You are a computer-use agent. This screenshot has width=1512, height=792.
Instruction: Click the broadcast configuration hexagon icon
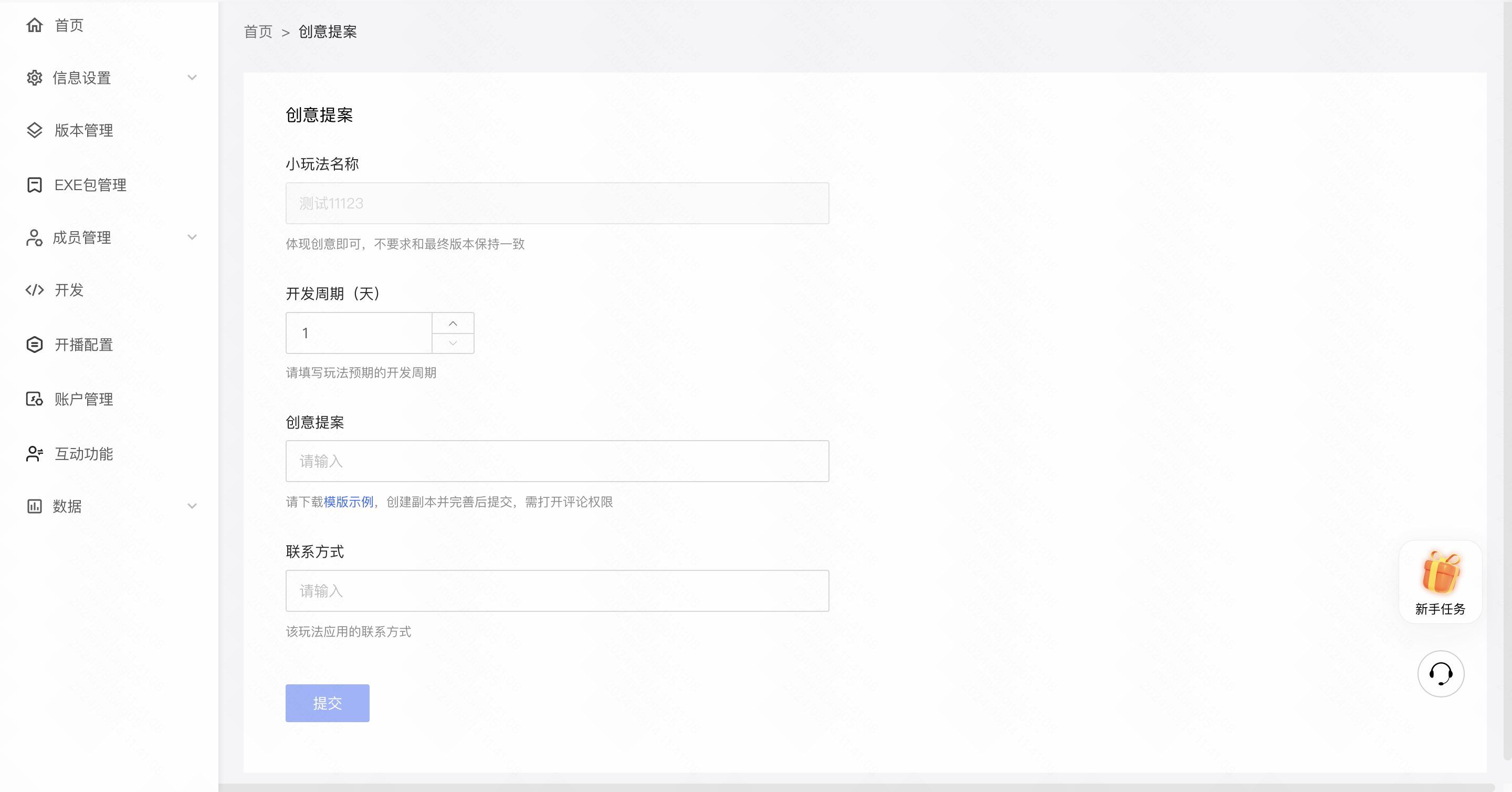pos(35,345)
